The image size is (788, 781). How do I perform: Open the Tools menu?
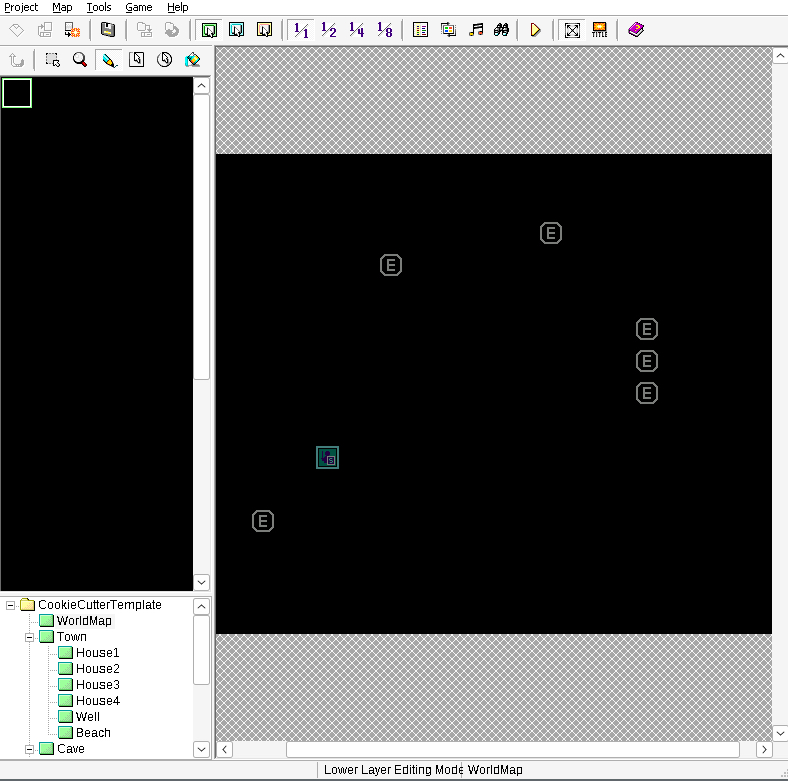pyautogui.click(x=99, y=7)
